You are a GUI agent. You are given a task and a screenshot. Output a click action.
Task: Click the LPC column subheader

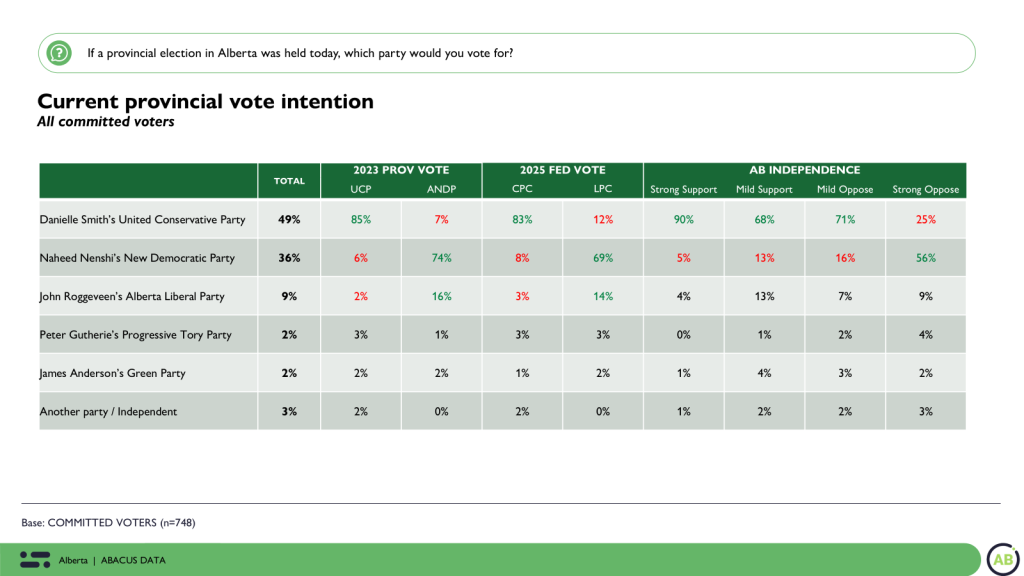pos(603,189)
